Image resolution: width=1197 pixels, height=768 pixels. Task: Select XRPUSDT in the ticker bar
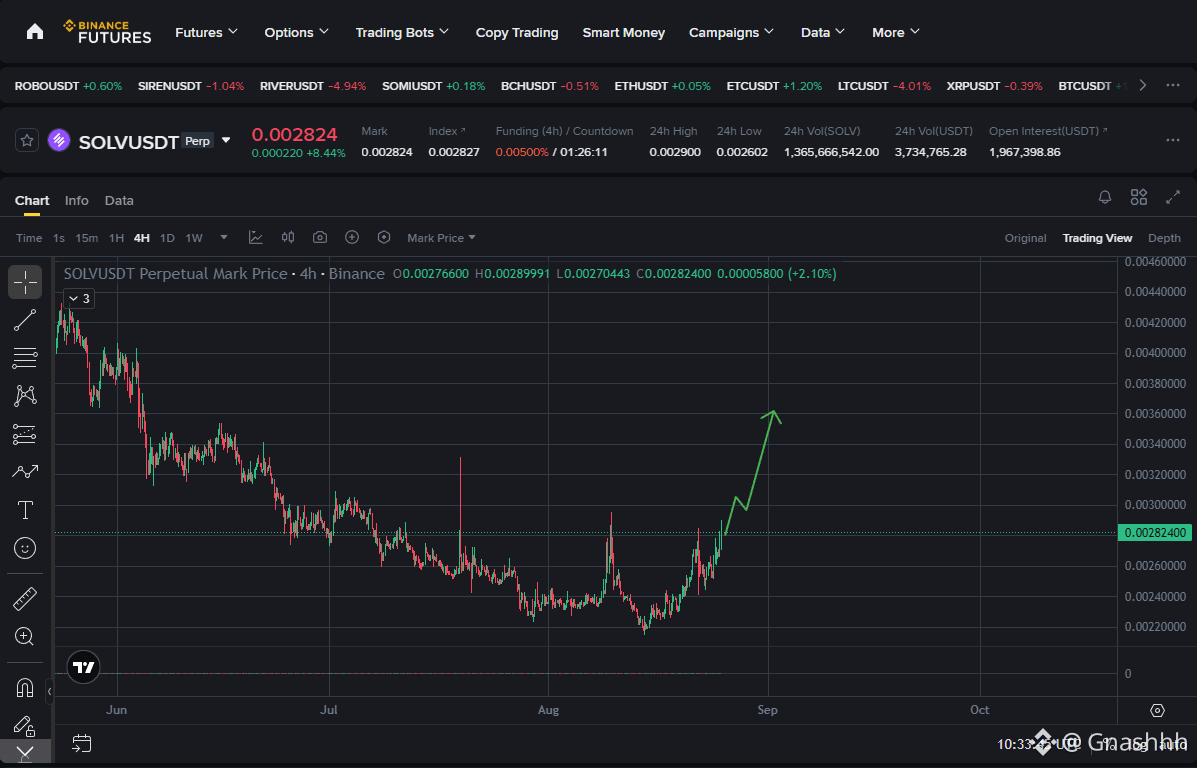(x=995, y=86)
